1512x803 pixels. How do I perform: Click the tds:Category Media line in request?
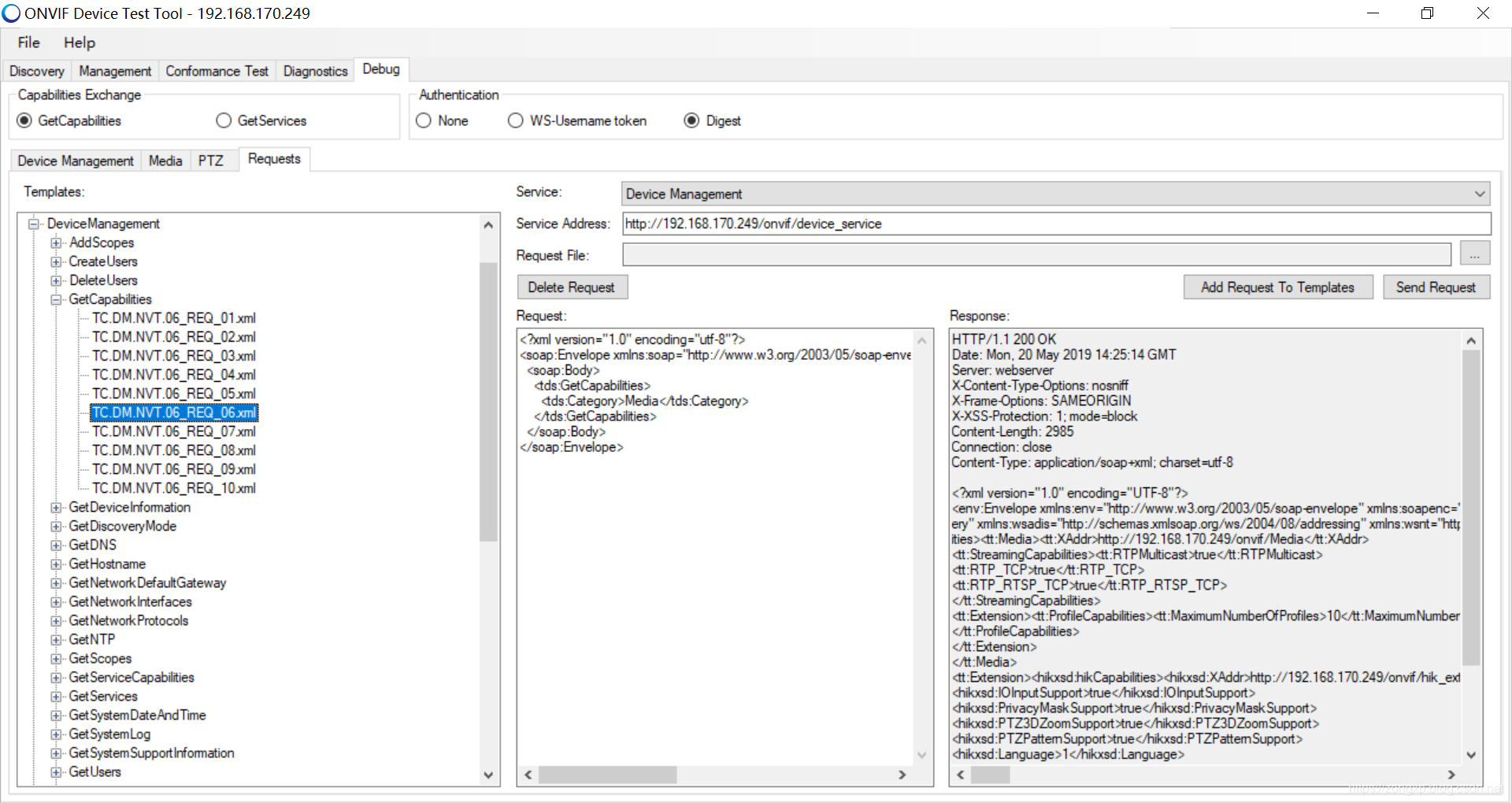pyautogui.click(x=645, y=401)
